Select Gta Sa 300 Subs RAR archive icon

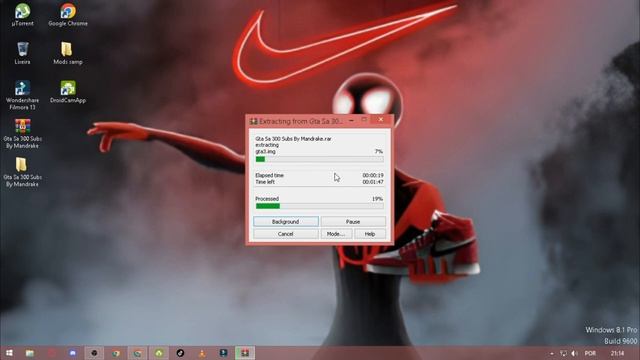click(22, 133)
